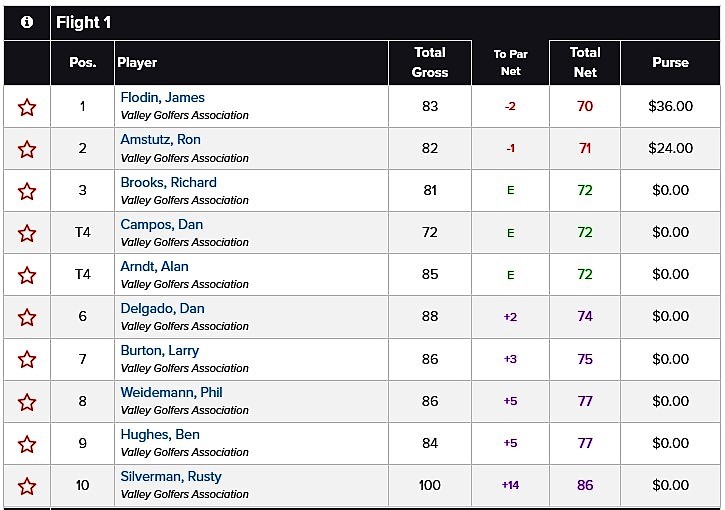
Task: Star the Burton, Larry row
Action: (27, 360)
